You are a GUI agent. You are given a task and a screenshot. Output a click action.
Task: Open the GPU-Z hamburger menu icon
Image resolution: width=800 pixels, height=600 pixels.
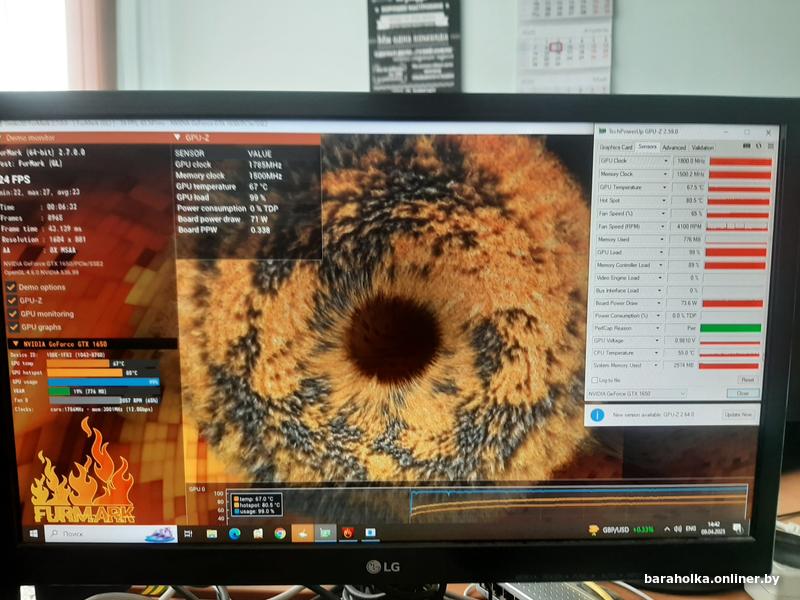770,146
